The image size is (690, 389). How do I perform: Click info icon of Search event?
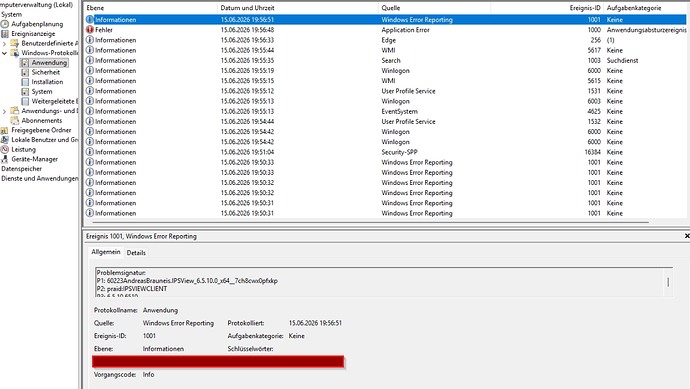click(90, 60)
